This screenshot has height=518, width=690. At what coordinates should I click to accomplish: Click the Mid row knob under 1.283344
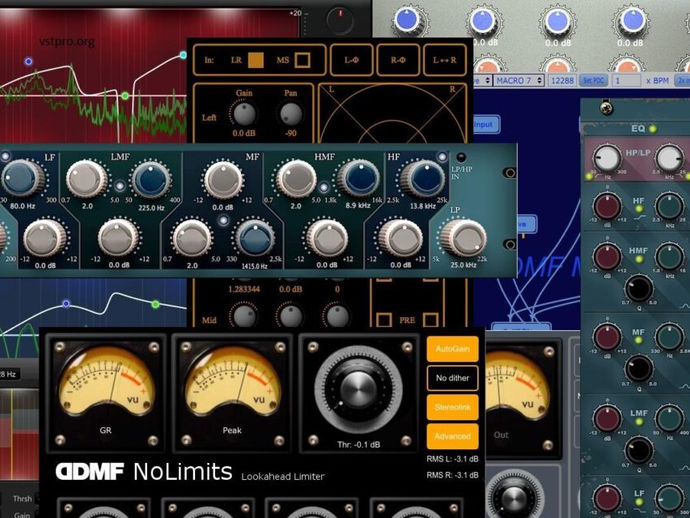(244, 316)
